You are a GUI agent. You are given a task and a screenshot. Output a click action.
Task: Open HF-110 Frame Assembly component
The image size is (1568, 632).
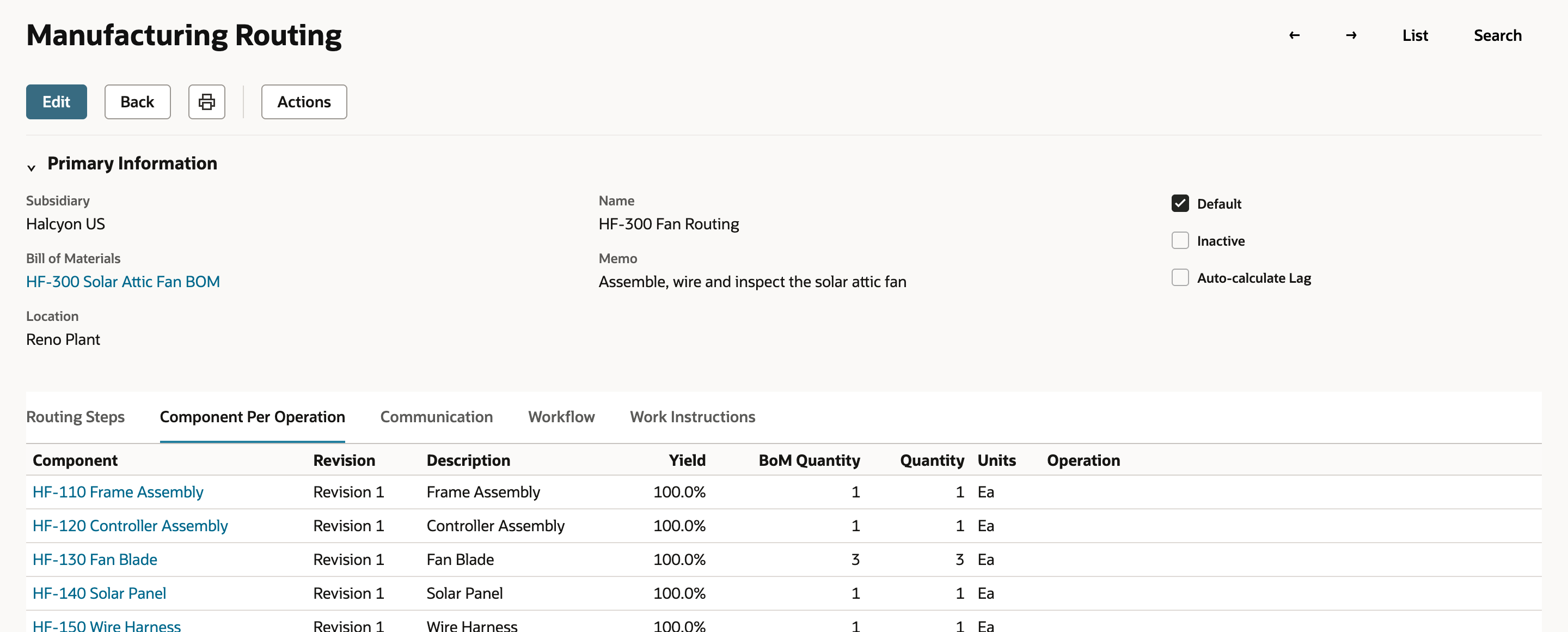point(118,492)
